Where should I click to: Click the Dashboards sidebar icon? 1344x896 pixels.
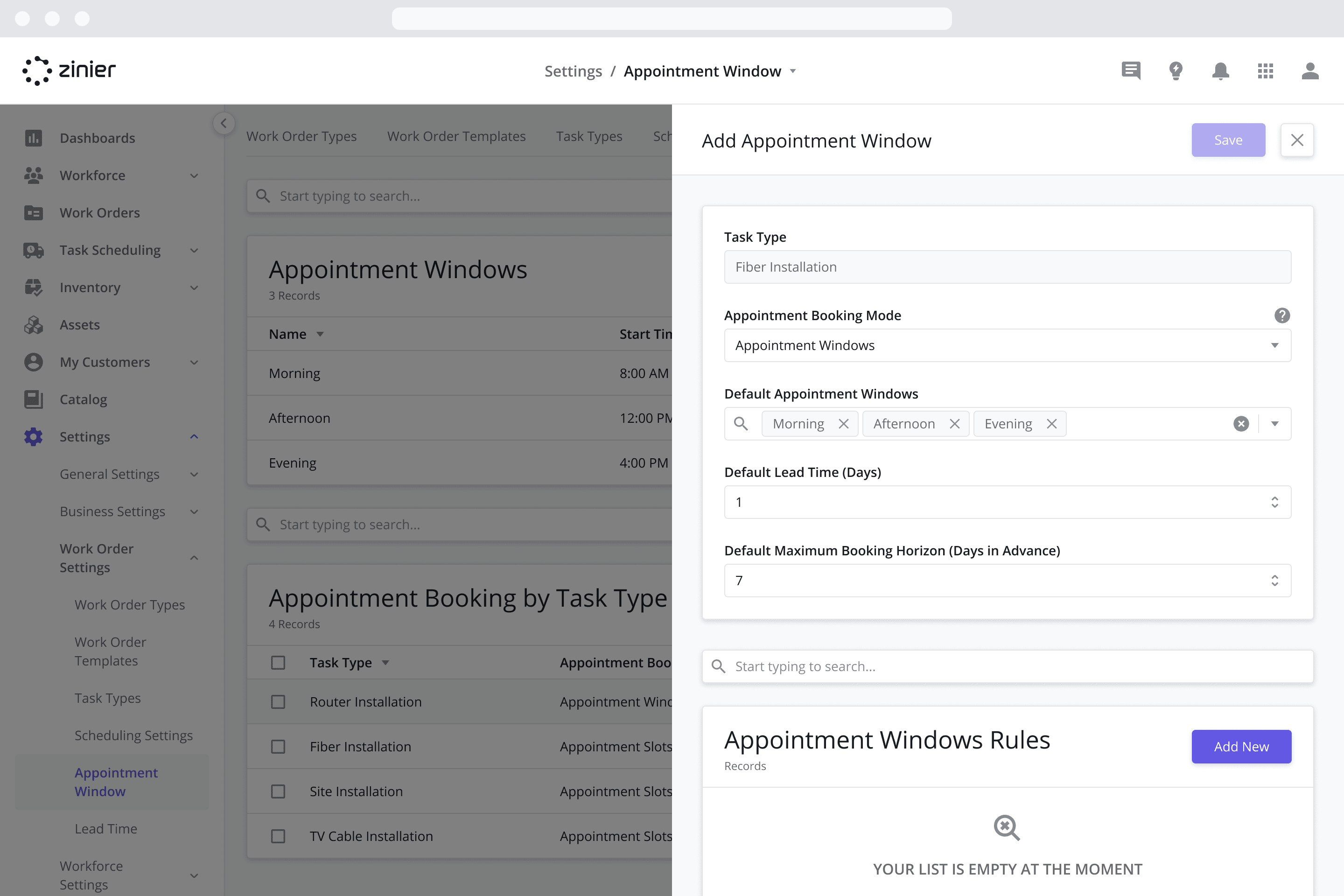point(33,138)
